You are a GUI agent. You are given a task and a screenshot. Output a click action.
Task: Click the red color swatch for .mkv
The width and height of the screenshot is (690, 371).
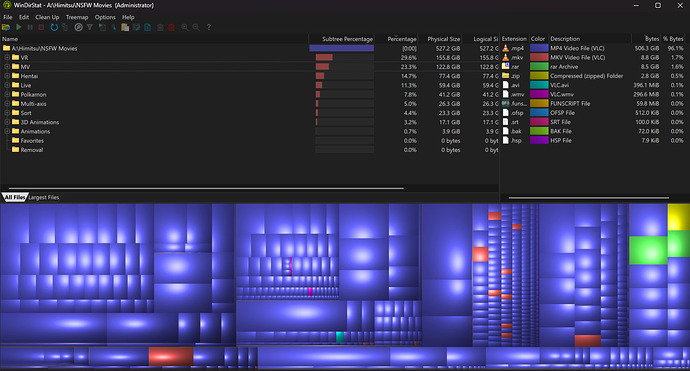(x=539, y=57)
